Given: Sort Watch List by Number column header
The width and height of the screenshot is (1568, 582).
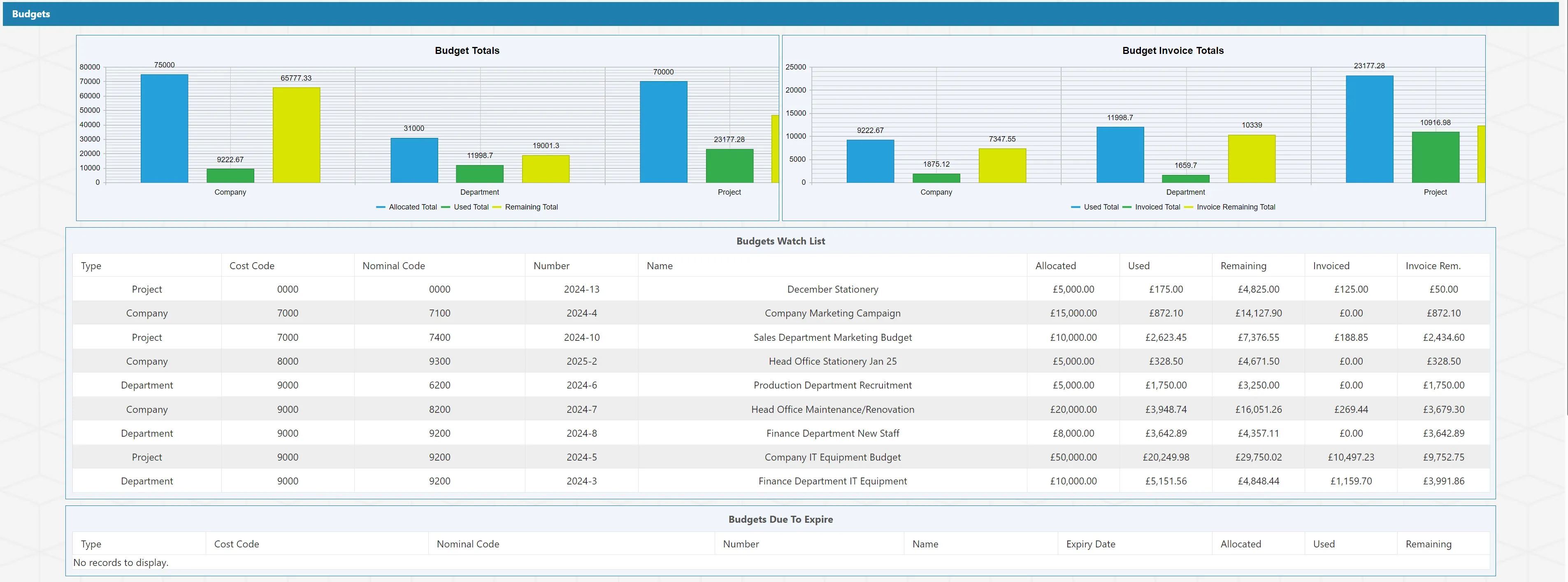Looking at the screenshot, I should pyautogui.click(x=581, y=265).
